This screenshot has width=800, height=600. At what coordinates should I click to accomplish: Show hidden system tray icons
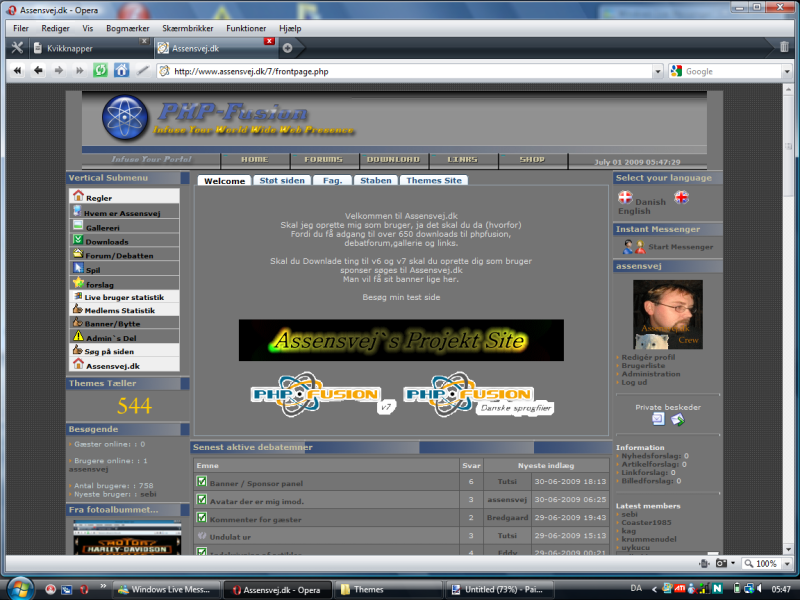(x=654, y=589)
